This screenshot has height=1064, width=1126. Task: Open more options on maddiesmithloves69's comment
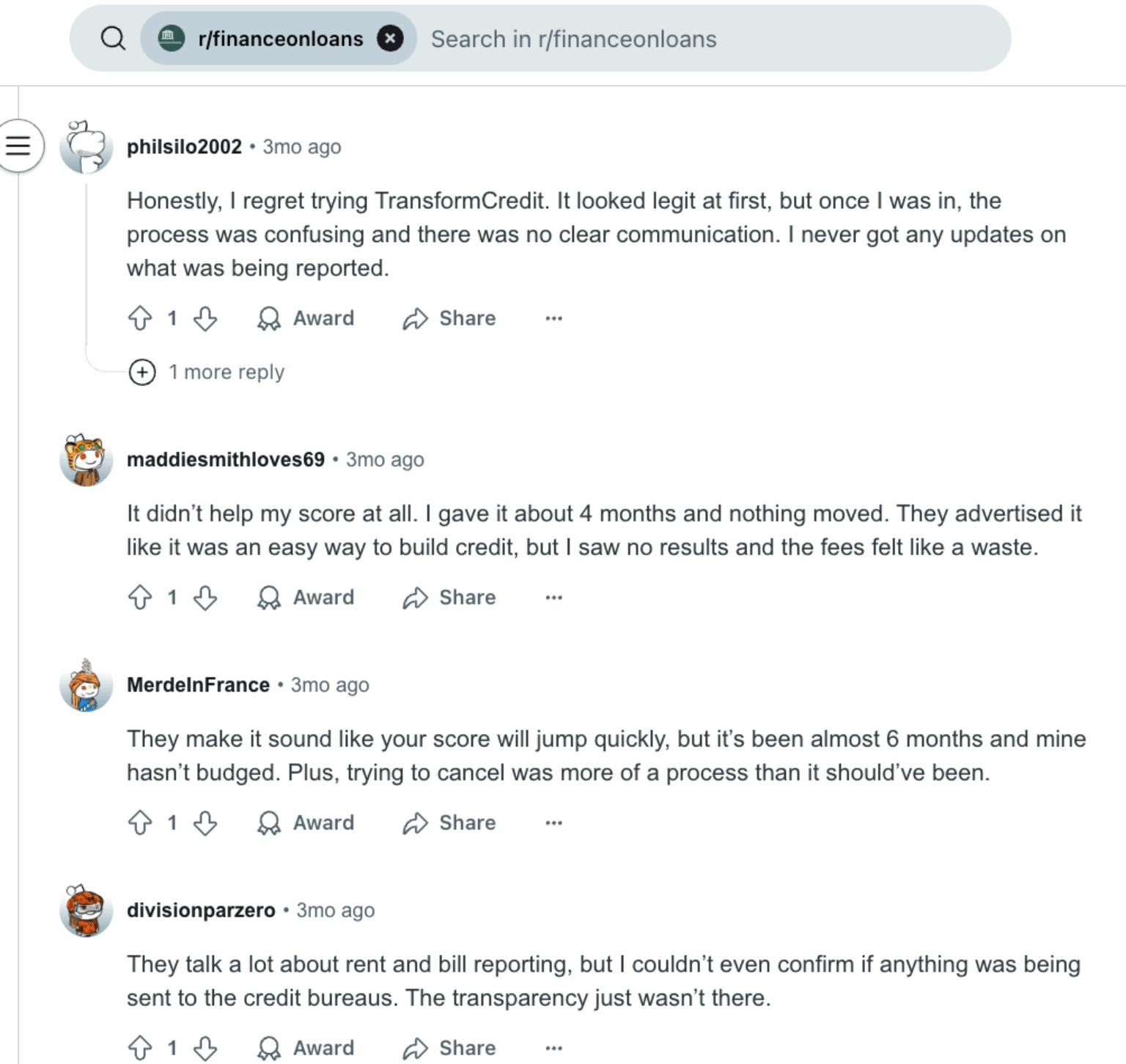click(553, 598)
